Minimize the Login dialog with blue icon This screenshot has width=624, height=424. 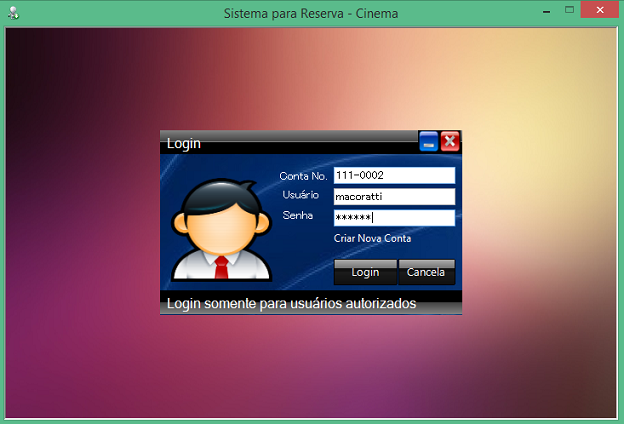click(x=429, y=141)
